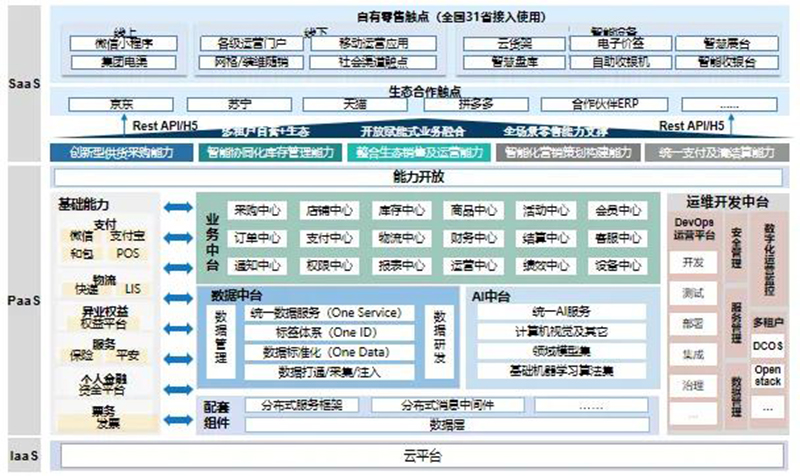Click the 安全管理 column
This screenshot has height=476, width=800.
point(736,248)
